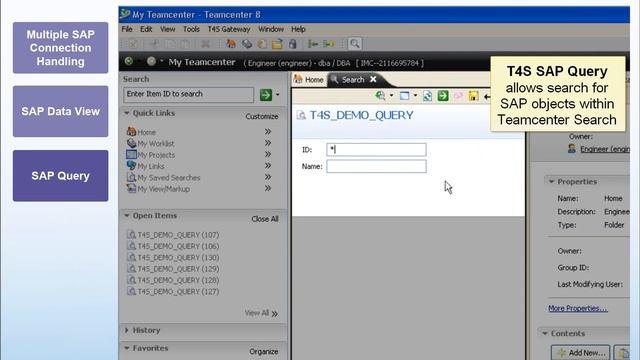Click the green arrows toolbar icon
Viewport: 640px width, 360px height.
tap(329, 44)
